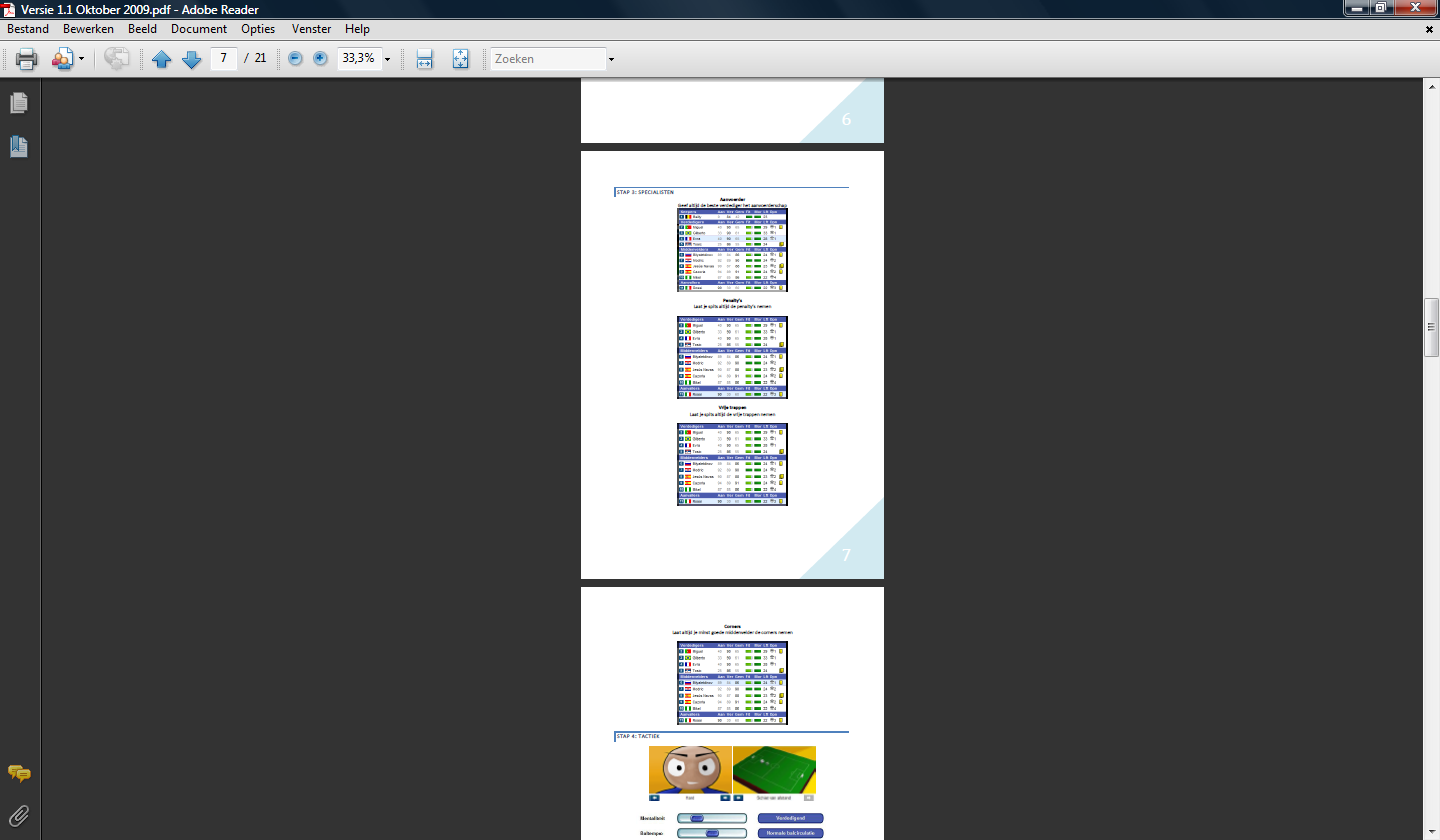Viewport: 1440px width, 840px height.
Task: Click the greyed-out shared review icon
Action: 117,59
